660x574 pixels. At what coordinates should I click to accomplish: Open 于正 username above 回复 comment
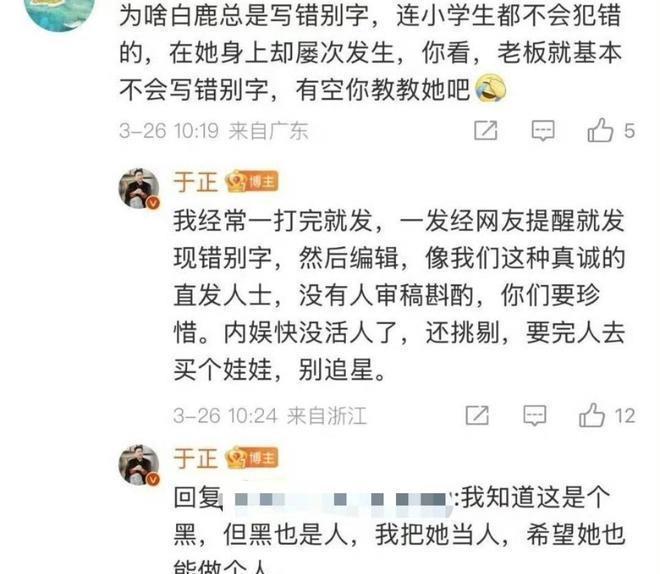tap(195, 458)
